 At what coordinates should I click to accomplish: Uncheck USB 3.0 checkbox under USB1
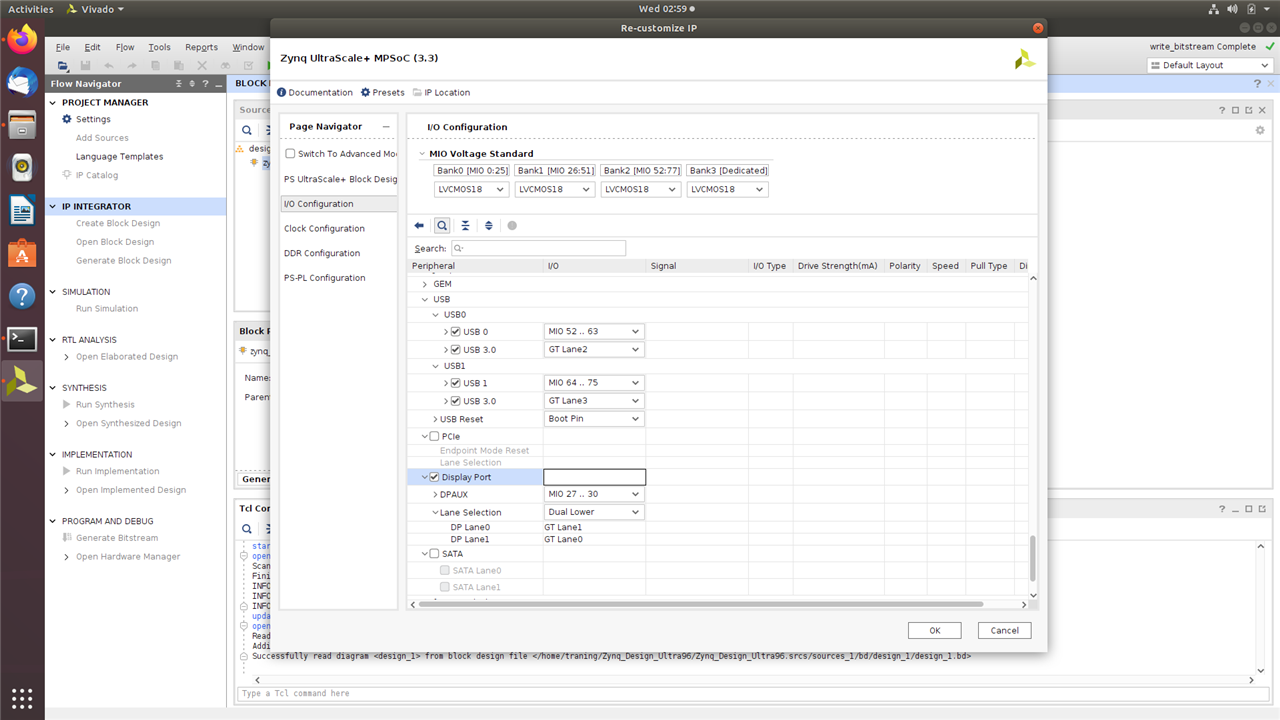pos(455,401)
